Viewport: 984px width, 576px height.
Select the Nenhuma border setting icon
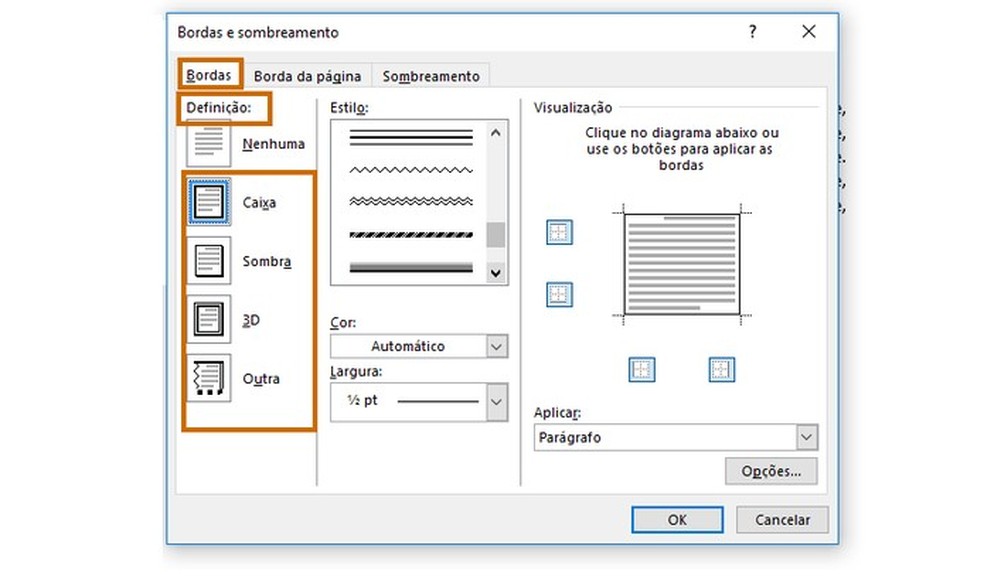[x=208, y=144]
